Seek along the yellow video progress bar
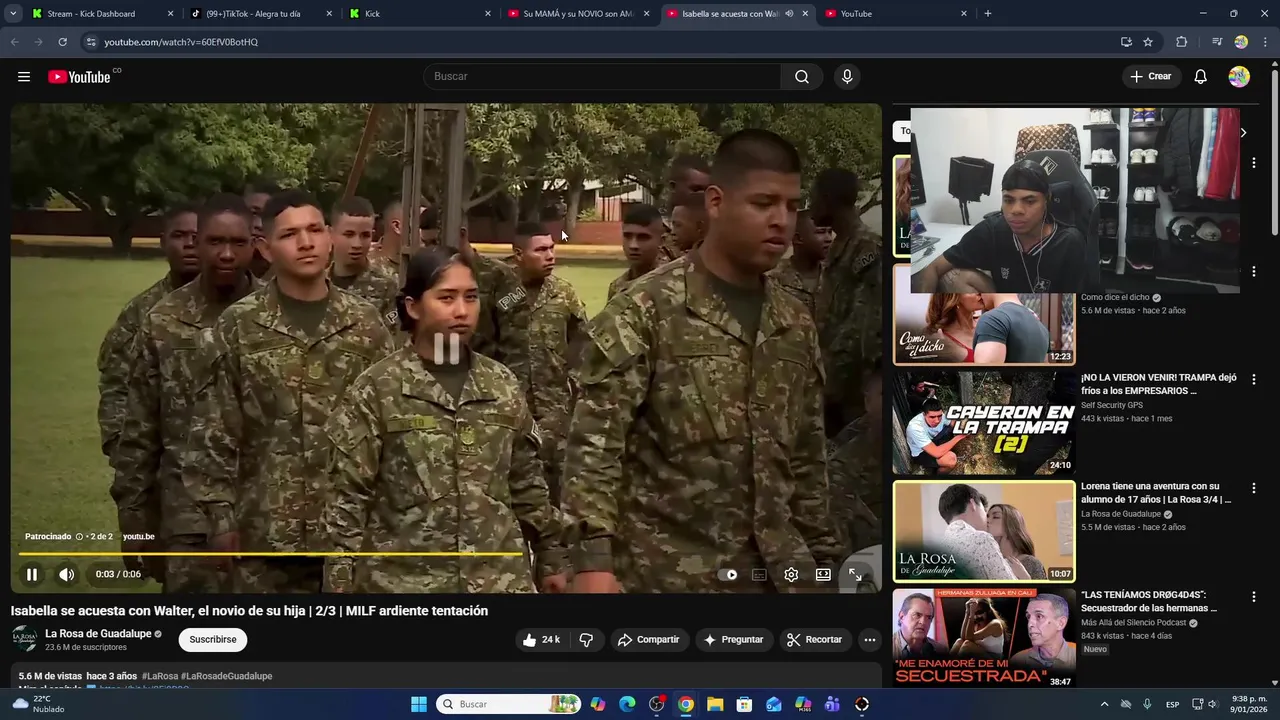This screenshot has height=720, width=1280. click(444, 553)
